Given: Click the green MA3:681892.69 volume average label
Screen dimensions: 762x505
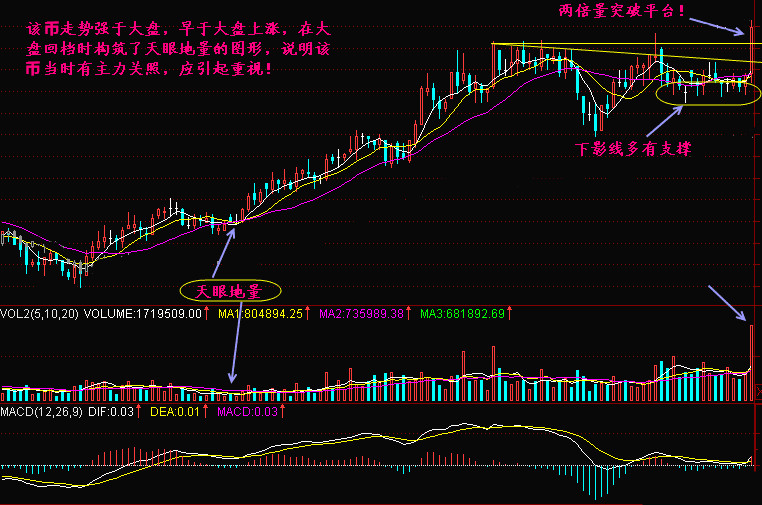Looking at the screenshot, I should [x=462, y=314].
